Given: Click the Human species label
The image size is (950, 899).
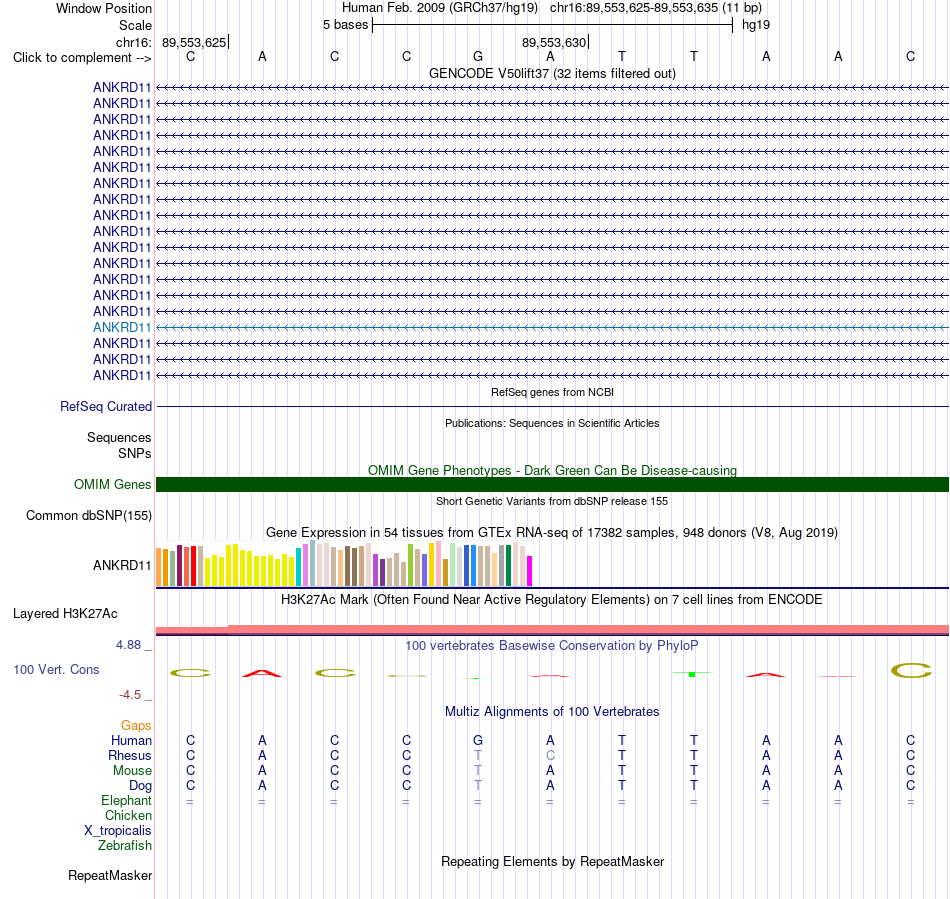Looking at the screenshot, I should click(131, 740).
